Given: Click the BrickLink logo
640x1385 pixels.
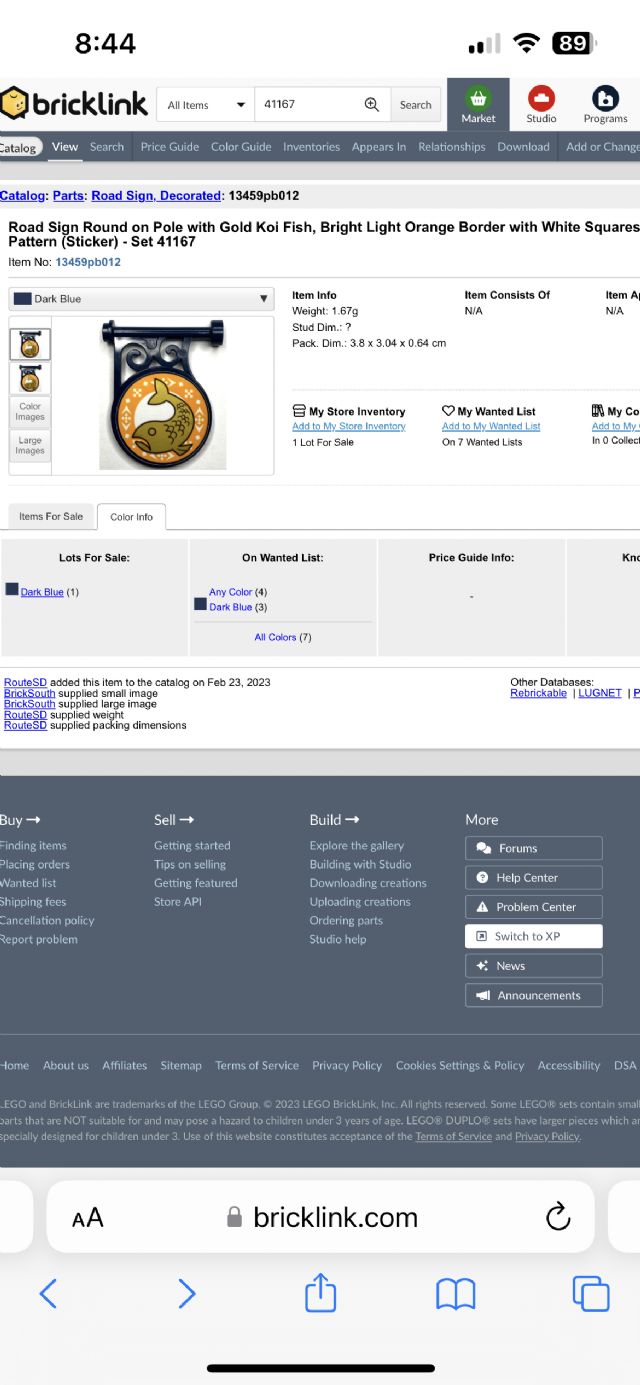Looking at the screenshot, I should click(x=74, y=104).
